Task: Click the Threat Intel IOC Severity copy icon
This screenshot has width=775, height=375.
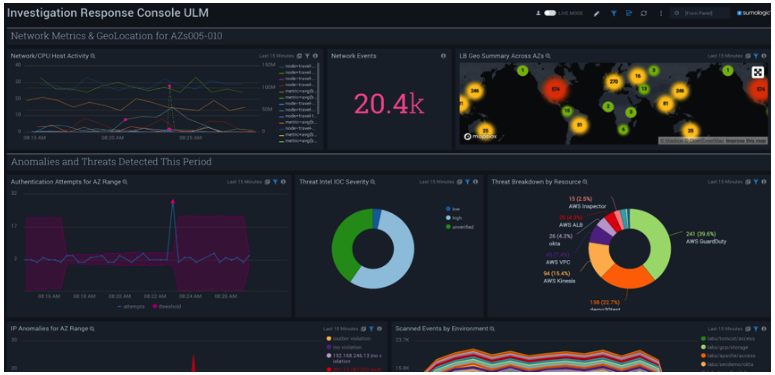Action: click(x=460, y=182)
